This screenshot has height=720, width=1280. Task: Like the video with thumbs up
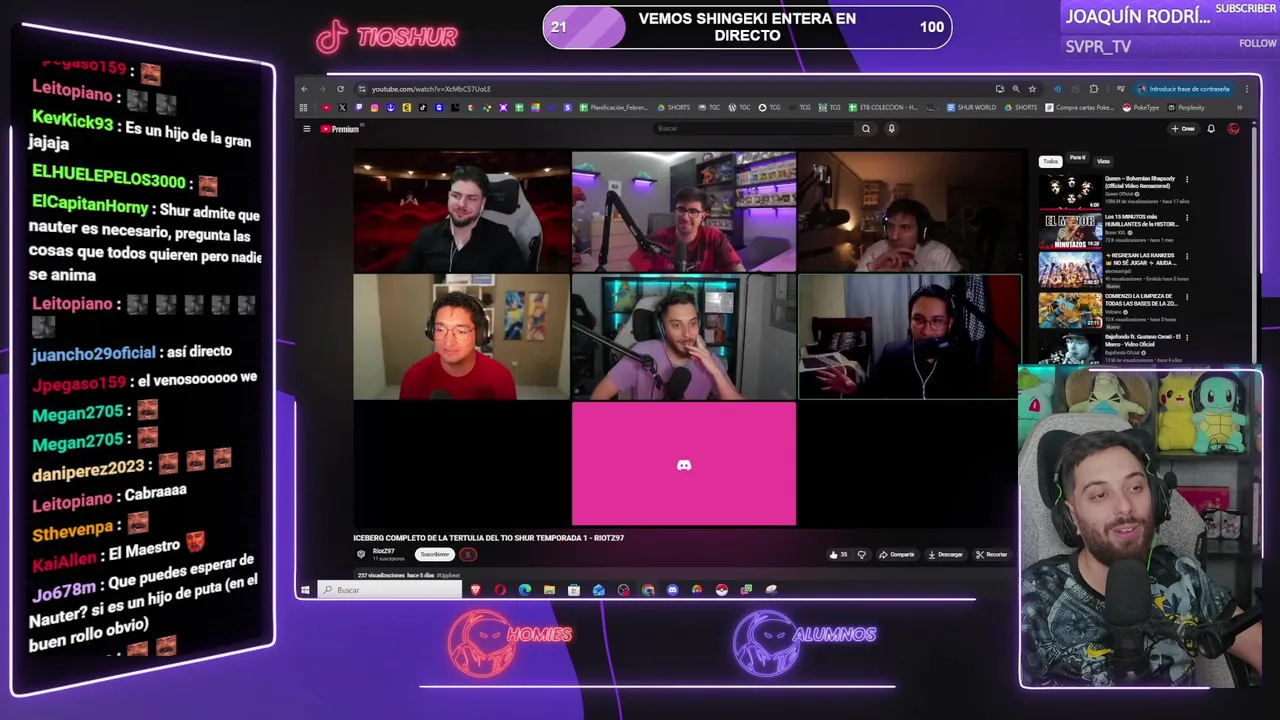tap(838, 555)
